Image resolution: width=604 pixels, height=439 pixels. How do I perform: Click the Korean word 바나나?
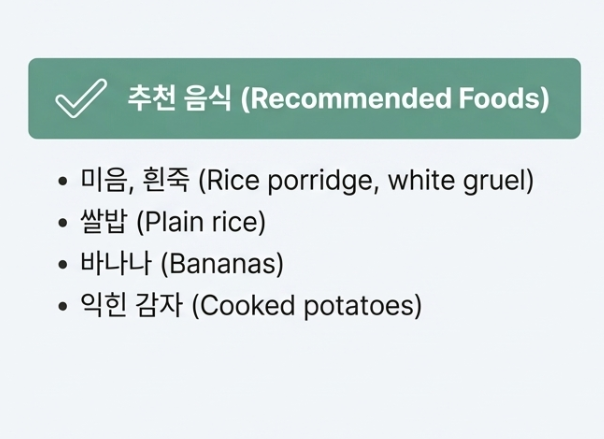(x=115, y=263)
